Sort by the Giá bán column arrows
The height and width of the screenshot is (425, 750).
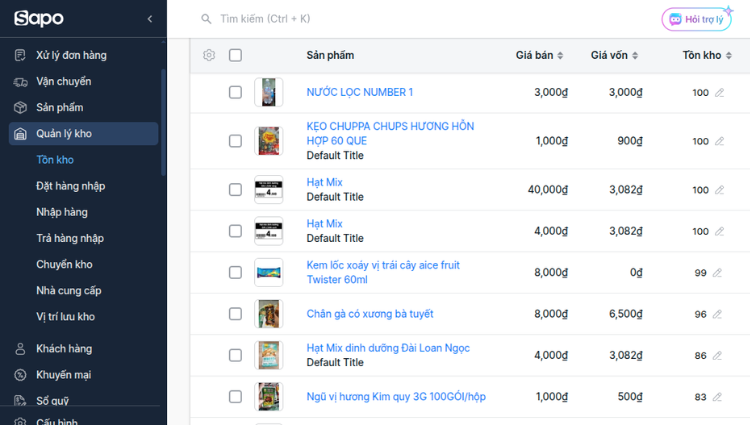point(560,55)
